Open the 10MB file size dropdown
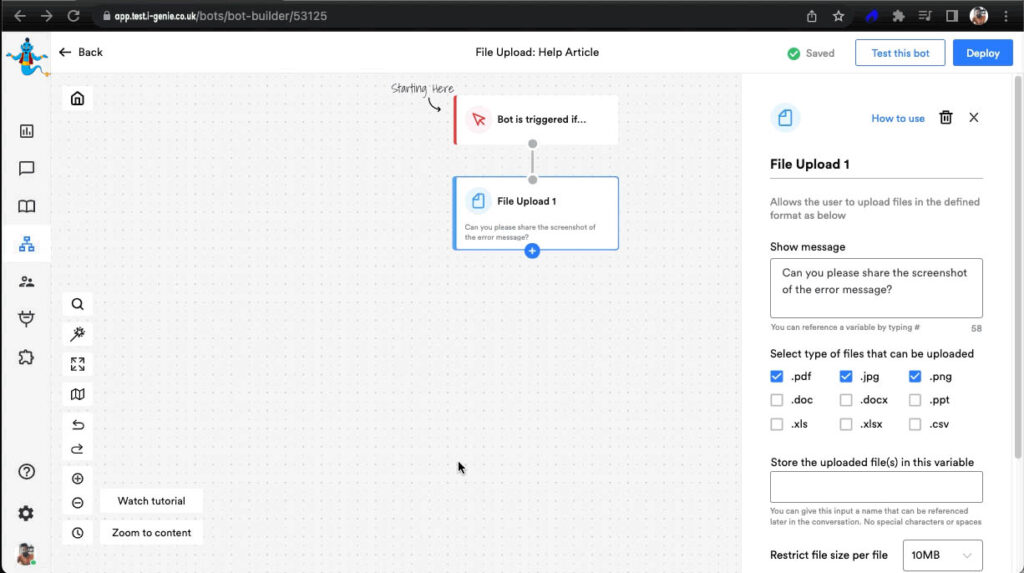Image resolution: width=1024 pixels, height=573 pixels. pyautogui.click(x=942, y=555)
